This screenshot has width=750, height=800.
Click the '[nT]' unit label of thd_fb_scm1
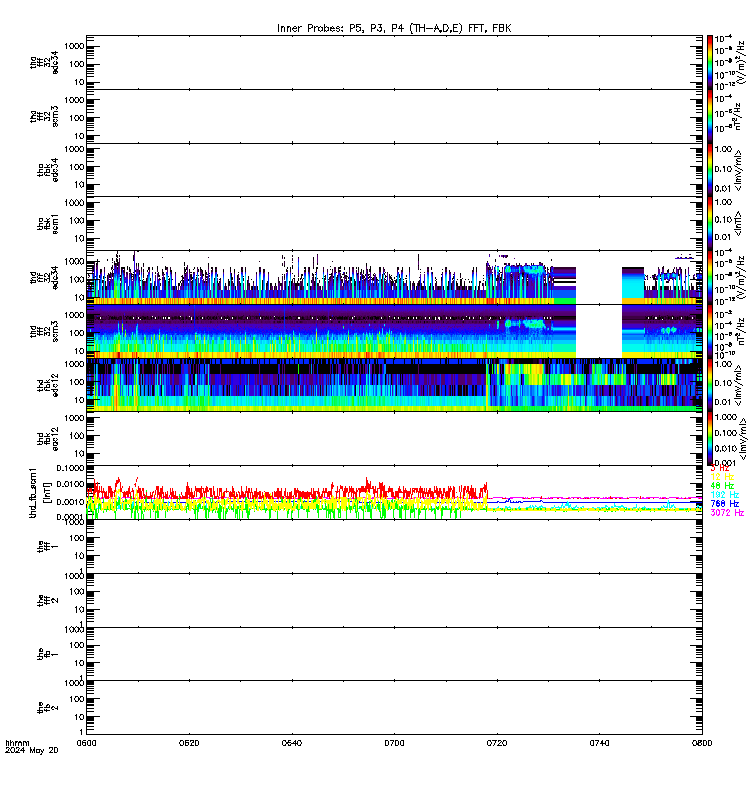click(47, 492)
